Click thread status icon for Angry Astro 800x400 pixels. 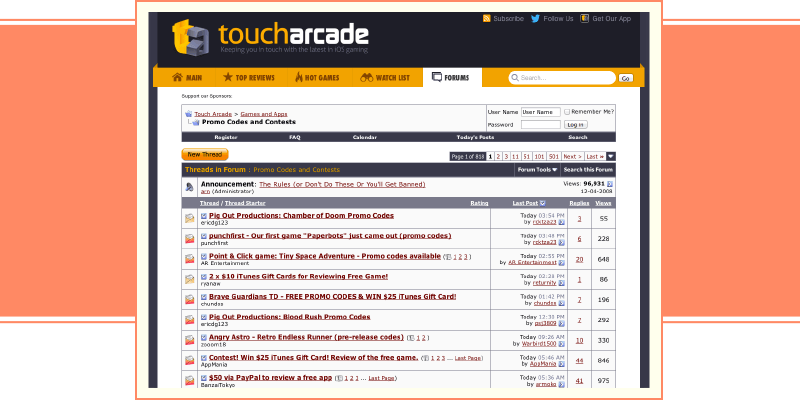pos(189,340)
